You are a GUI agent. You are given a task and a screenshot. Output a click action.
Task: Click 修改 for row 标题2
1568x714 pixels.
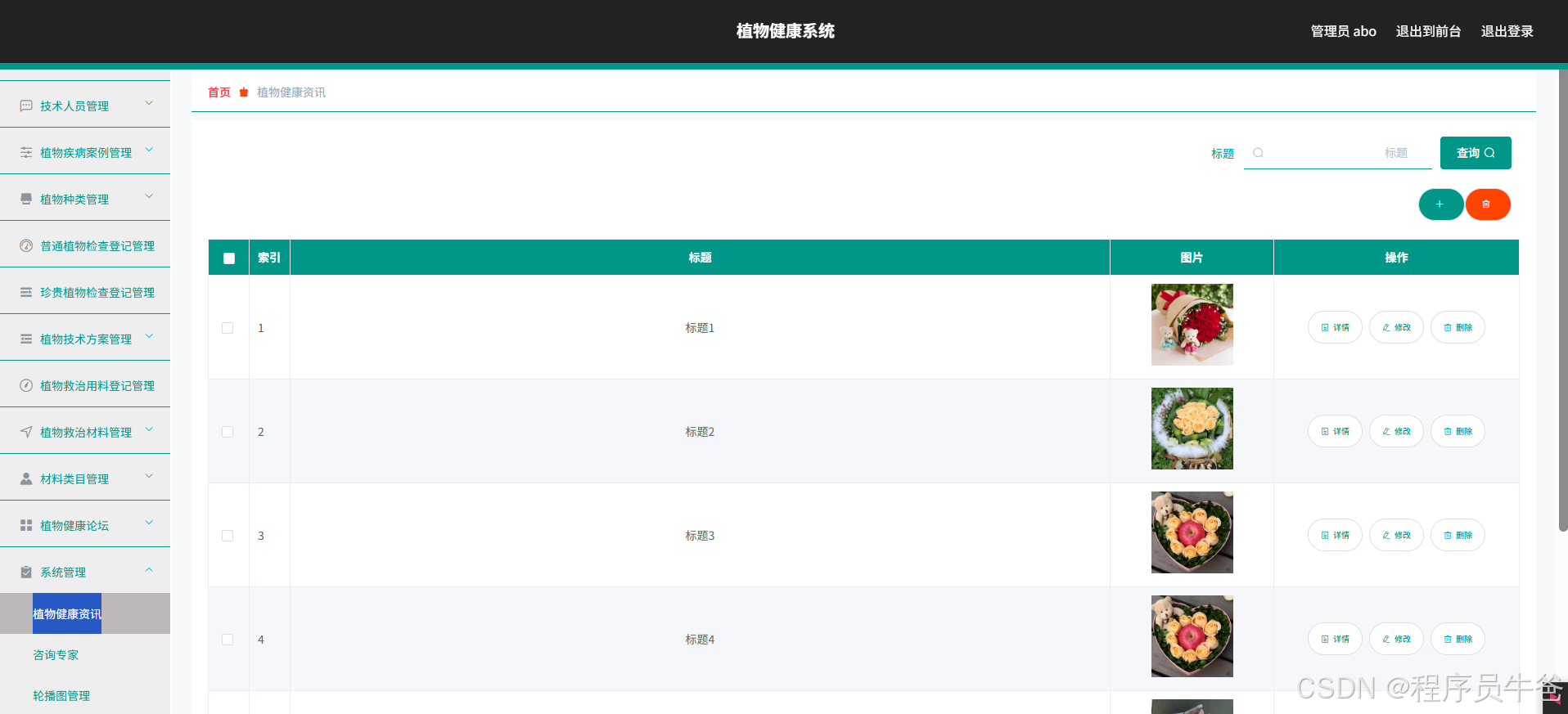click(x=1396, y=431)
